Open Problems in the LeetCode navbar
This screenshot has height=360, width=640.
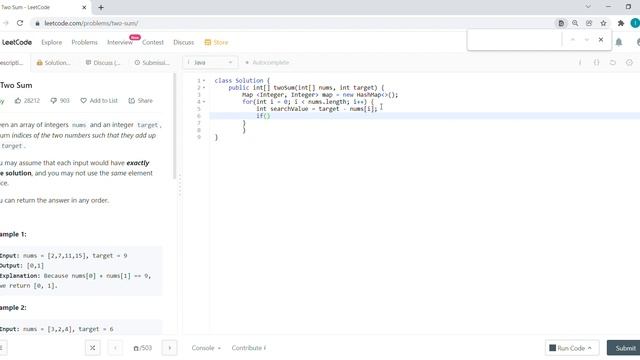click(x=84, y=42)
